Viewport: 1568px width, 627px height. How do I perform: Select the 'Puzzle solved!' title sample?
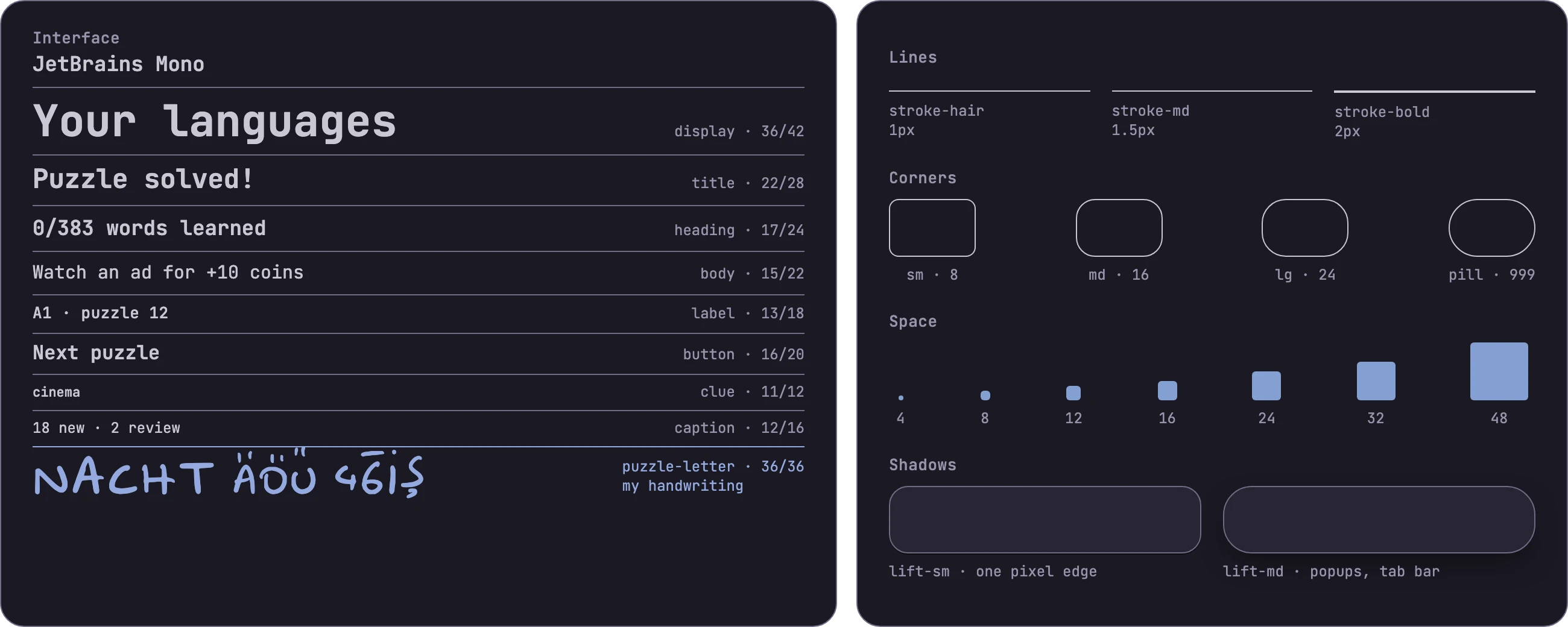[142, 179]
